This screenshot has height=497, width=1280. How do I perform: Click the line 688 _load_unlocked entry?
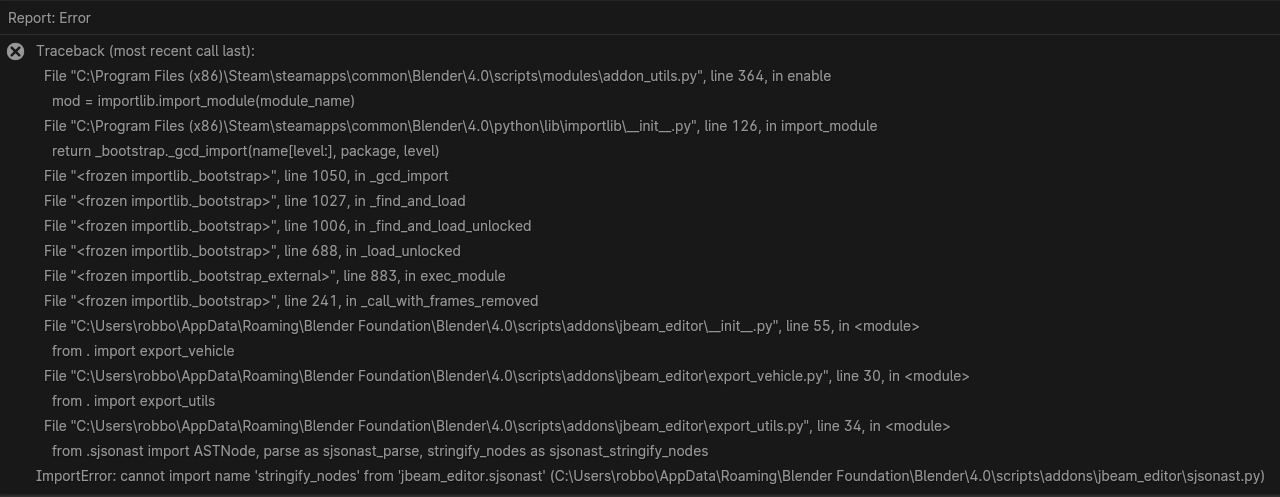coord(252,251)
